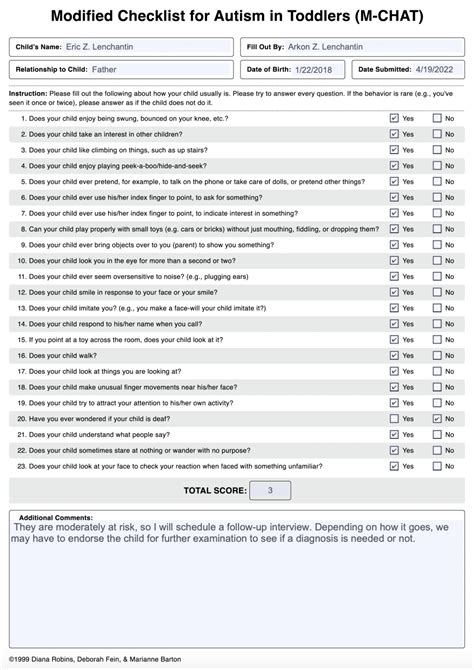
Task: Click the Child's Name field
Action: (x=147, y=47)
